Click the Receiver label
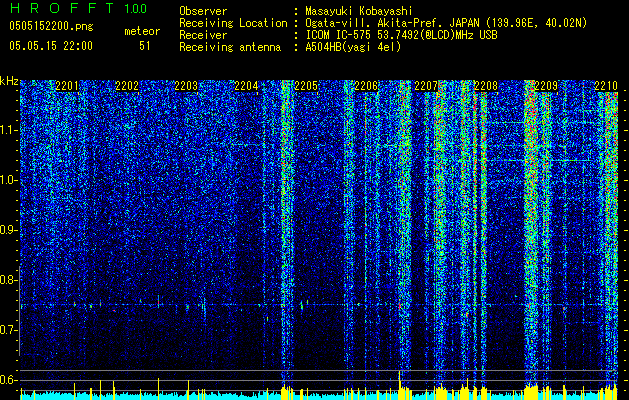Image resolution: width=629 pixels, height=400 pixels. click(203, 35)
